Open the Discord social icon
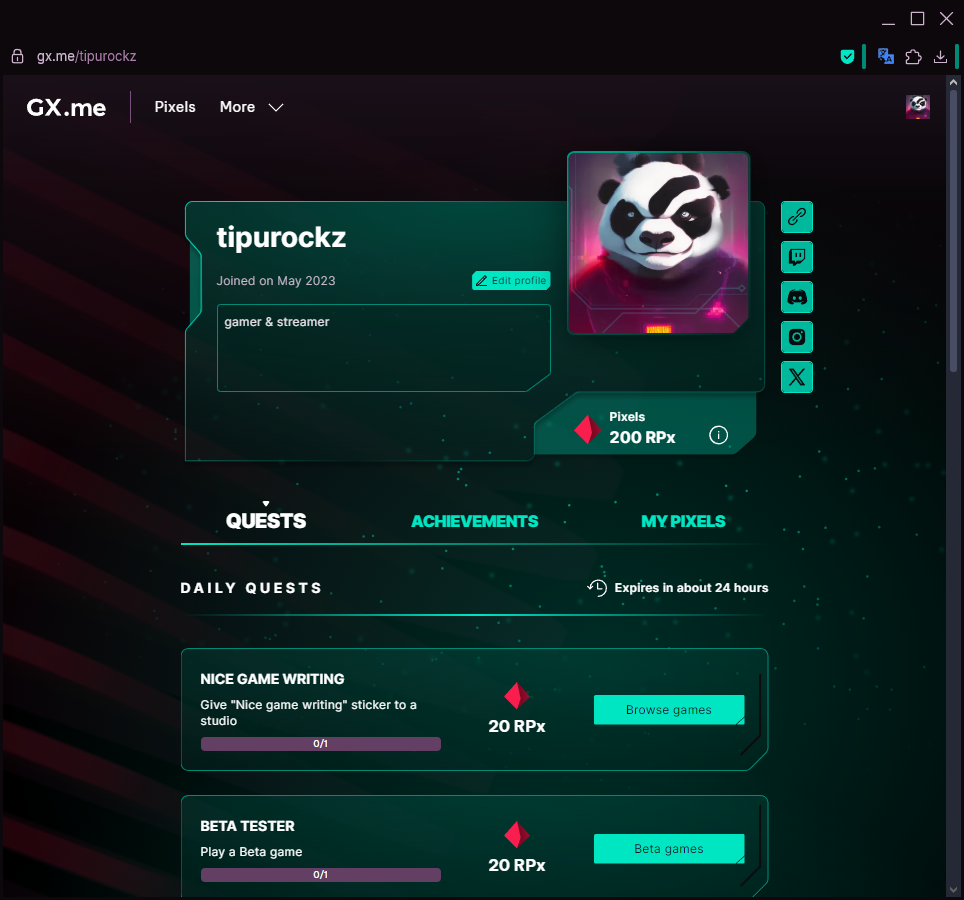 (797, 297)
